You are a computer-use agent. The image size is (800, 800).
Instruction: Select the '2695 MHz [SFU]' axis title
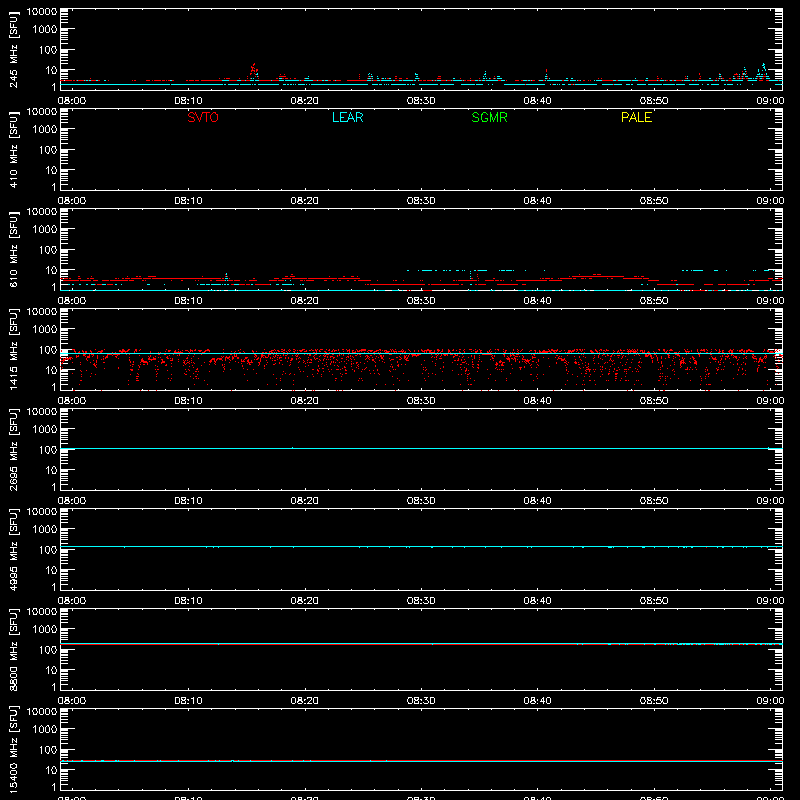pos(14,449)
